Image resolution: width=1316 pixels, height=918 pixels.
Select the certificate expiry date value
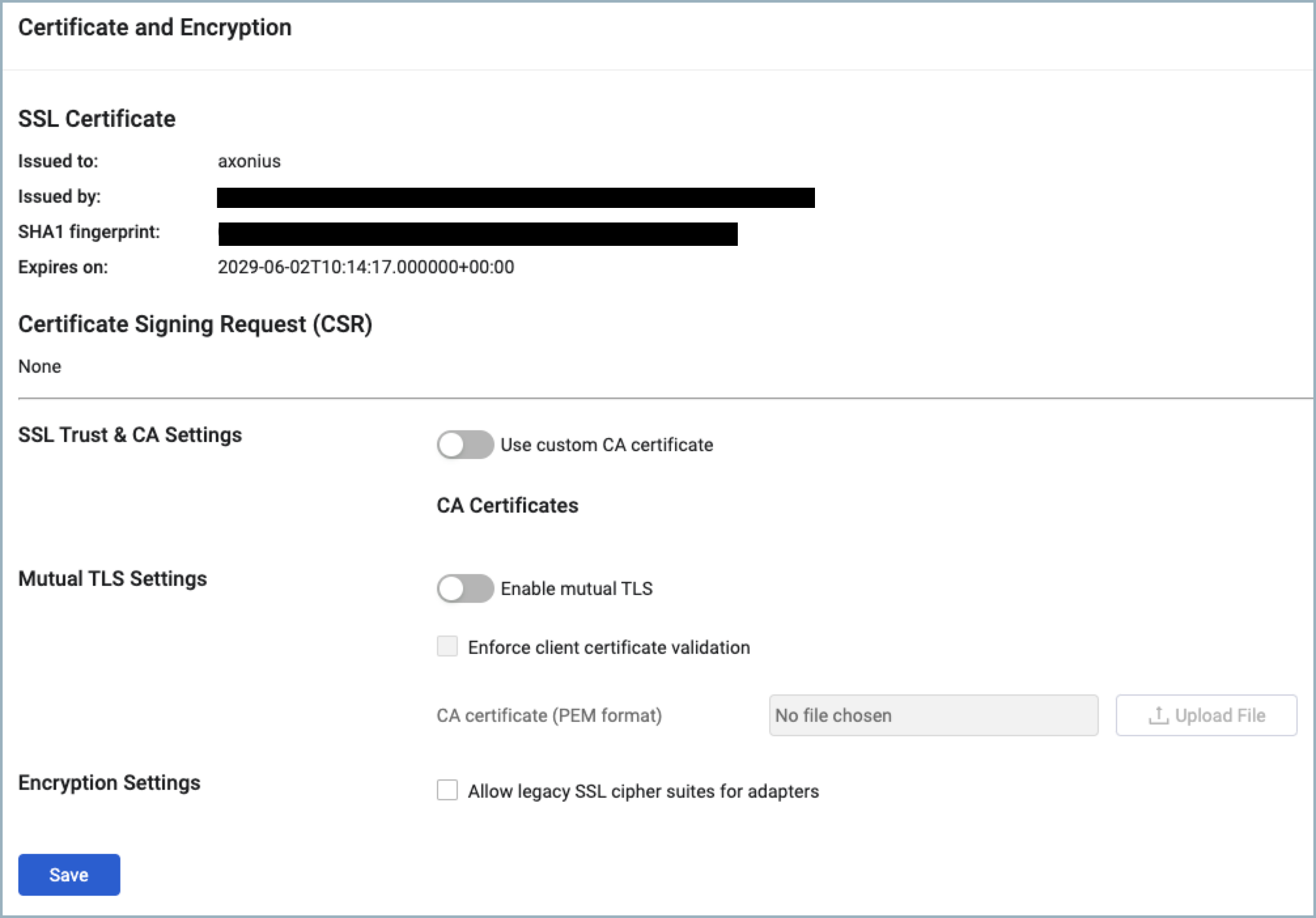coord(366,267)
